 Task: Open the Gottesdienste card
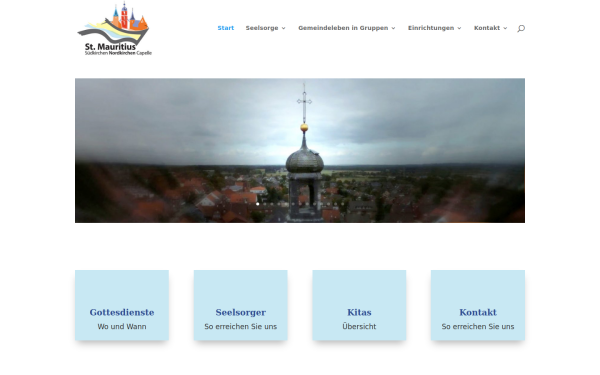tap(122, 305)
